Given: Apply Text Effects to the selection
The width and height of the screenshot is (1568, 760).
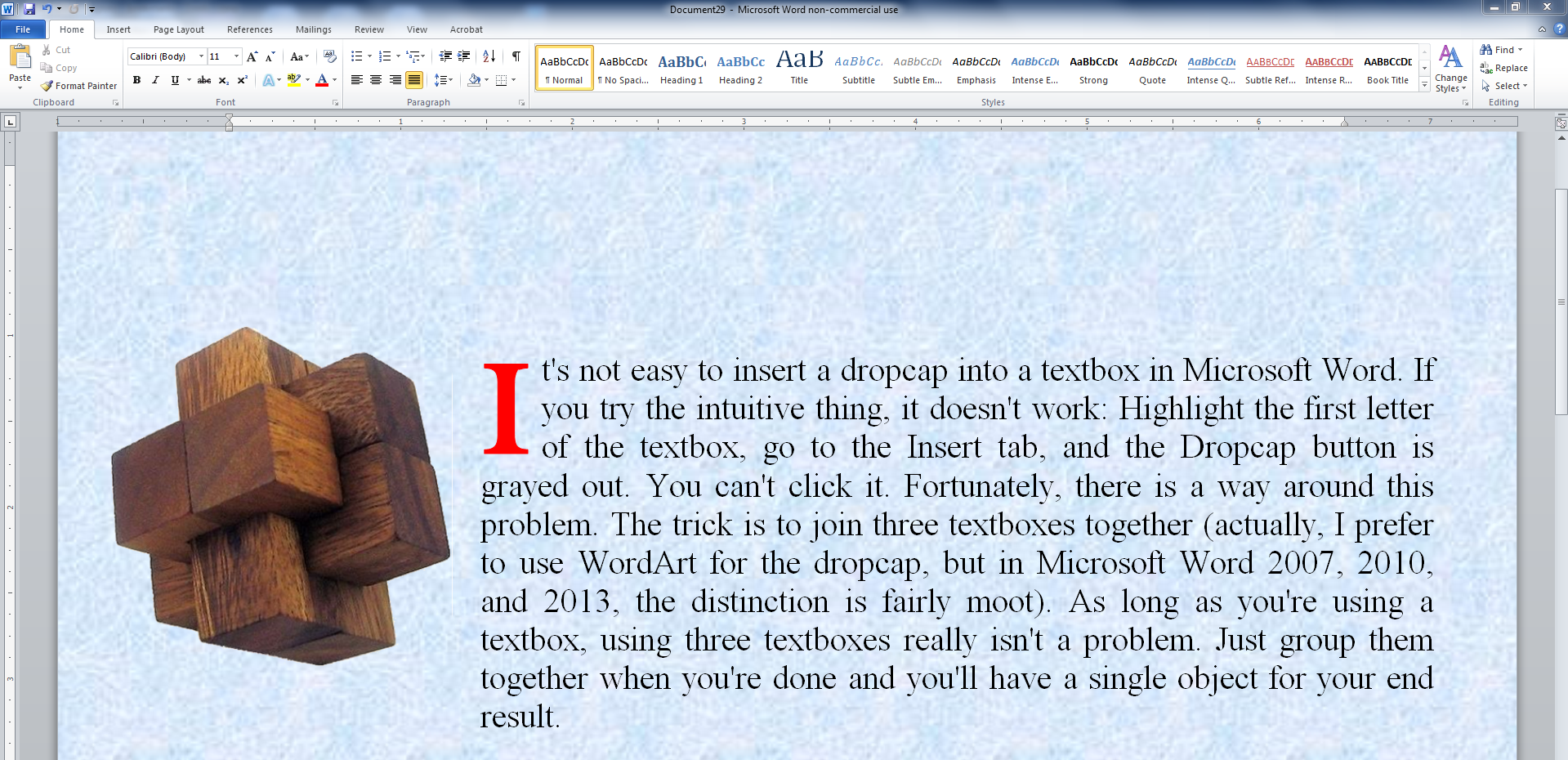Looking at the screenshot, I should point(268,80).
